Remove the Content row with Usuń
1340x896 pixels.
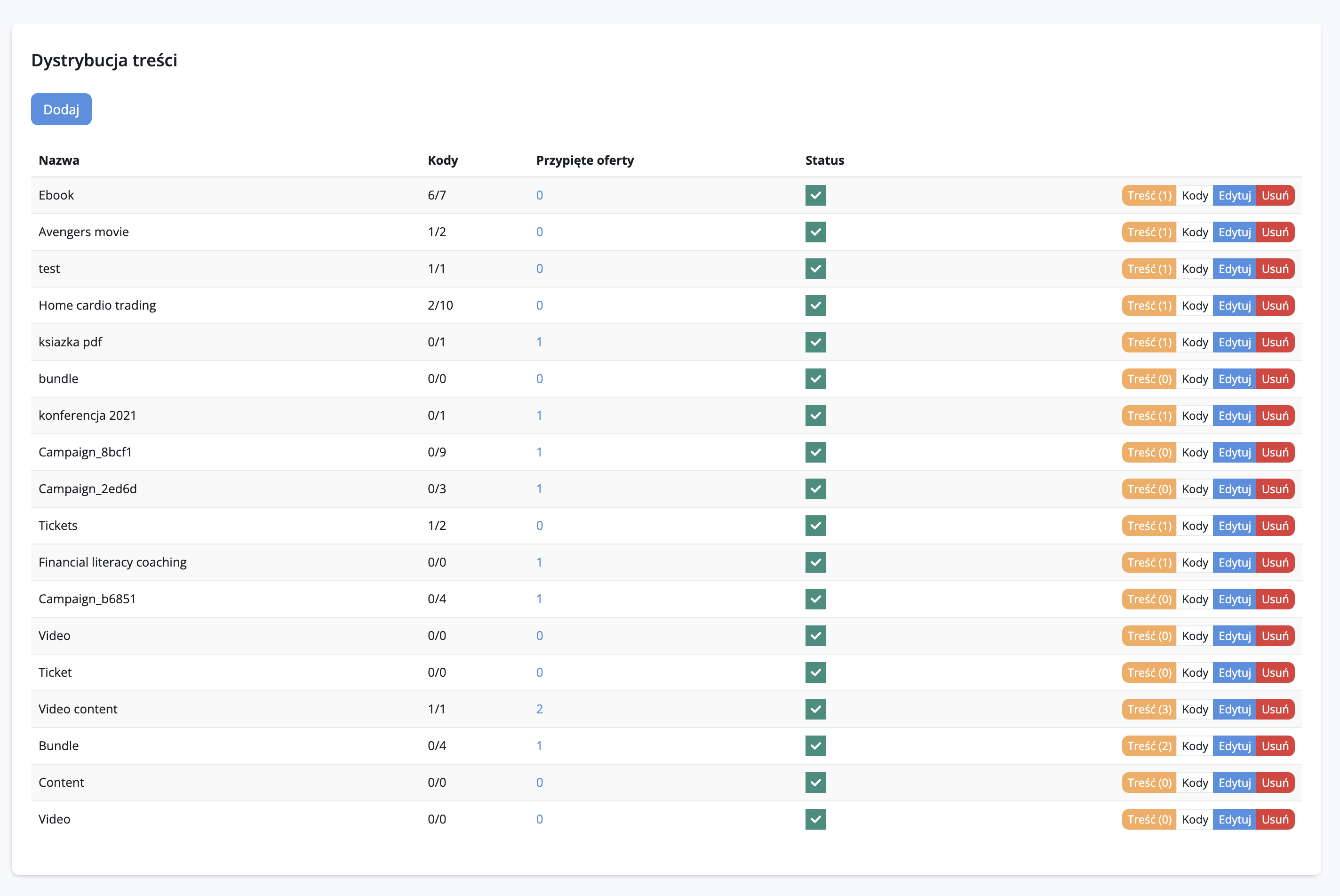pos(1275,782)
